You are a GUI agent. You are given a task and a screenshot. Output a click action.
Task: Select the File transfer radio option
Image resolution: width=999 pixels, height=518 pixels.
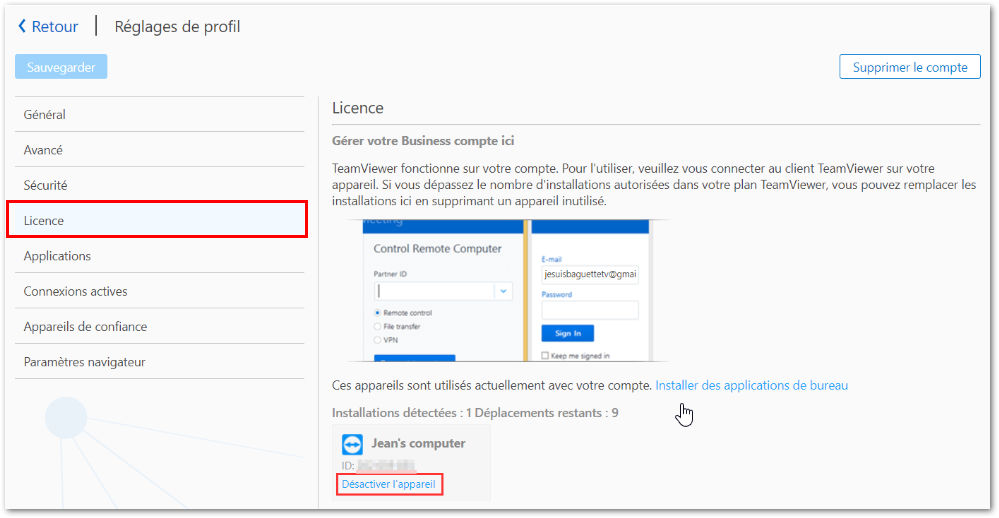click(378, 326)
